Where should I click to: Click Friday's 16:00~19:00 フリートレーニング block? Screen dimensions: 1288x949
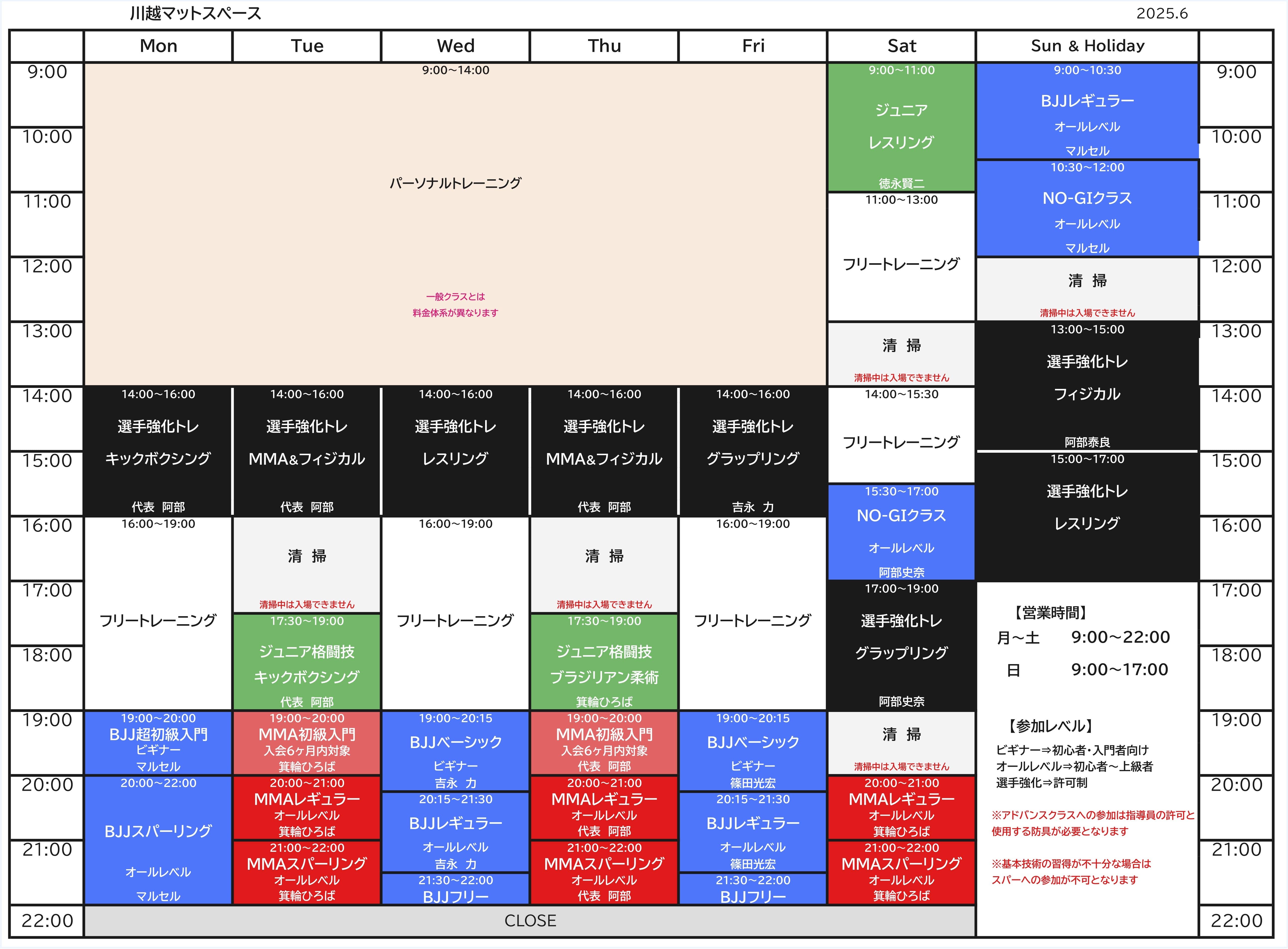point(753,613)
